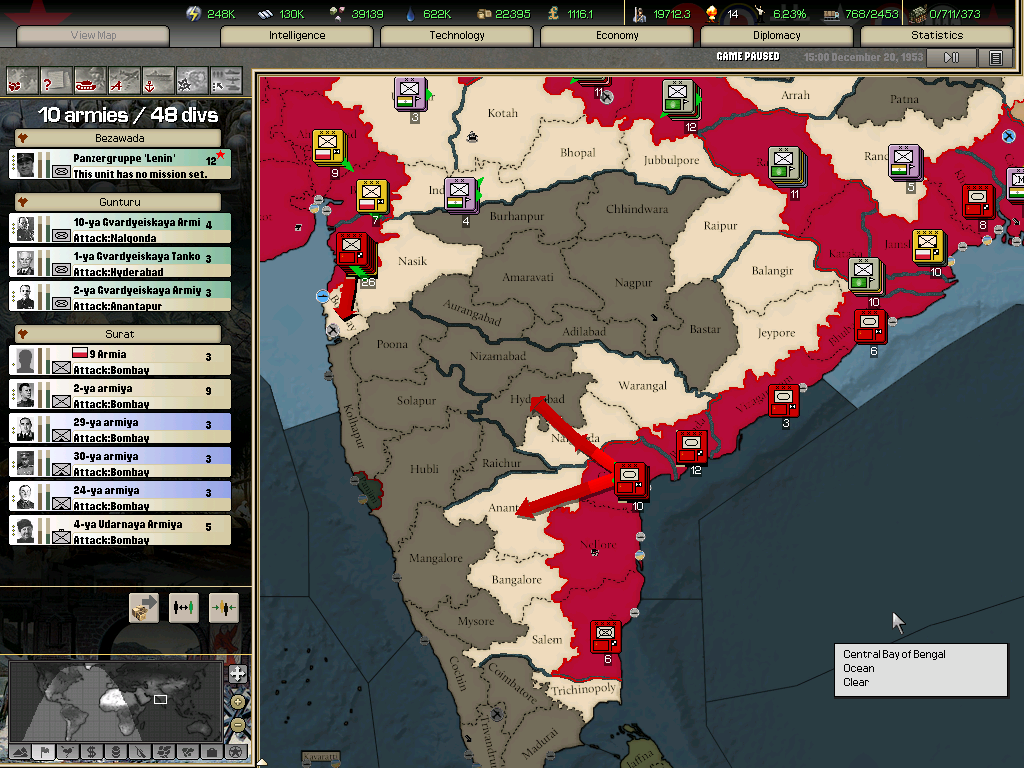Collapse the Surat province group
Screen dimensions: 1024x768
[22, 333]
